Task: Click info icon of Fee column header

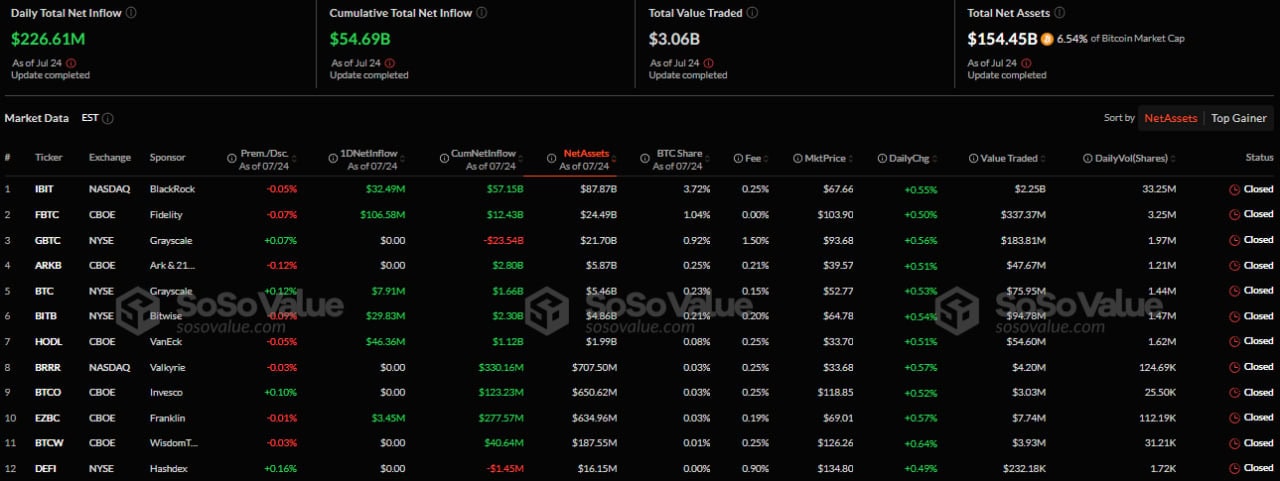Action: (737, 158)
